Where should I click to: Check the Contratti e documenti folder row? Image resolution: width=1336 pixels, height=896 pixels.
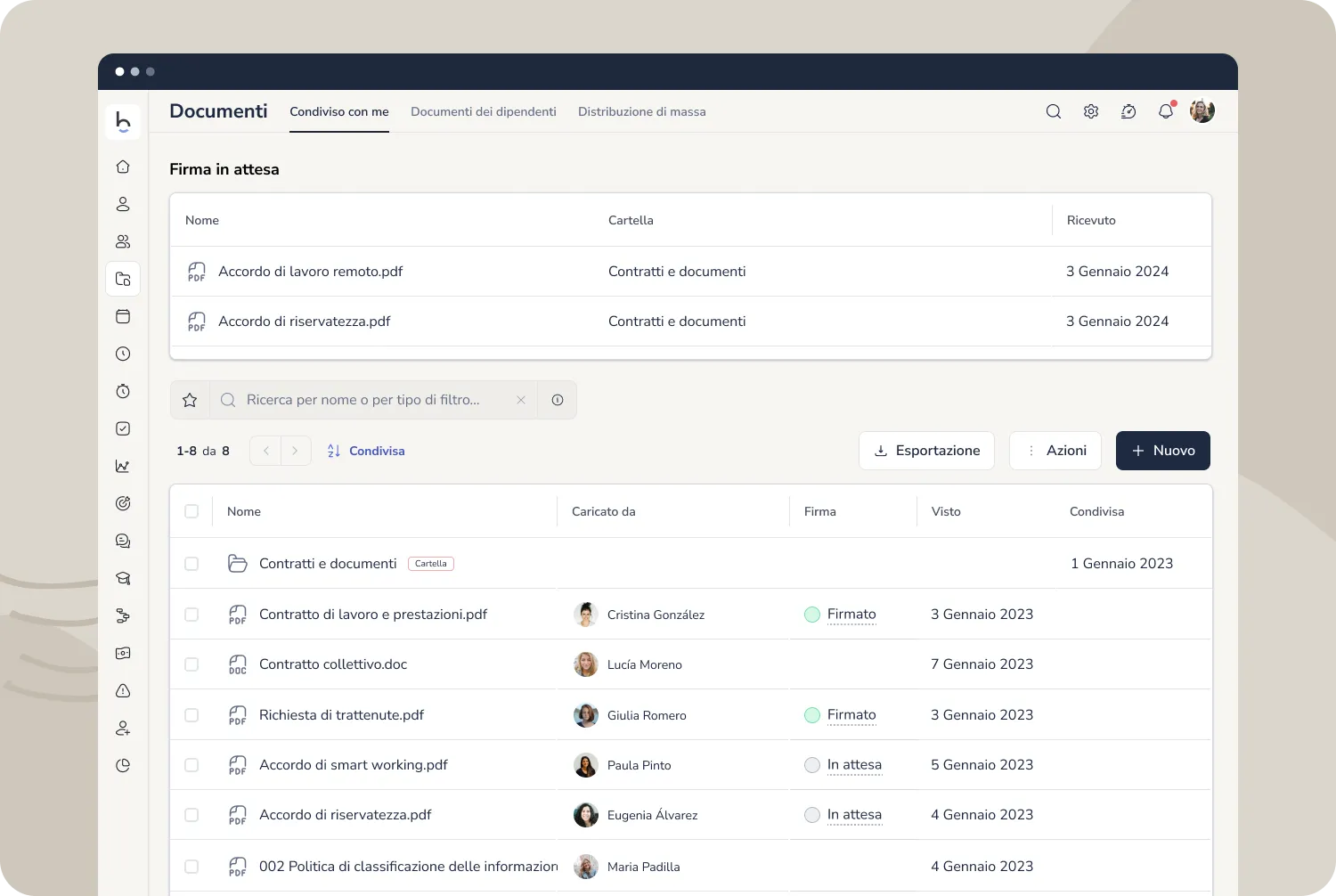(191, 564)
